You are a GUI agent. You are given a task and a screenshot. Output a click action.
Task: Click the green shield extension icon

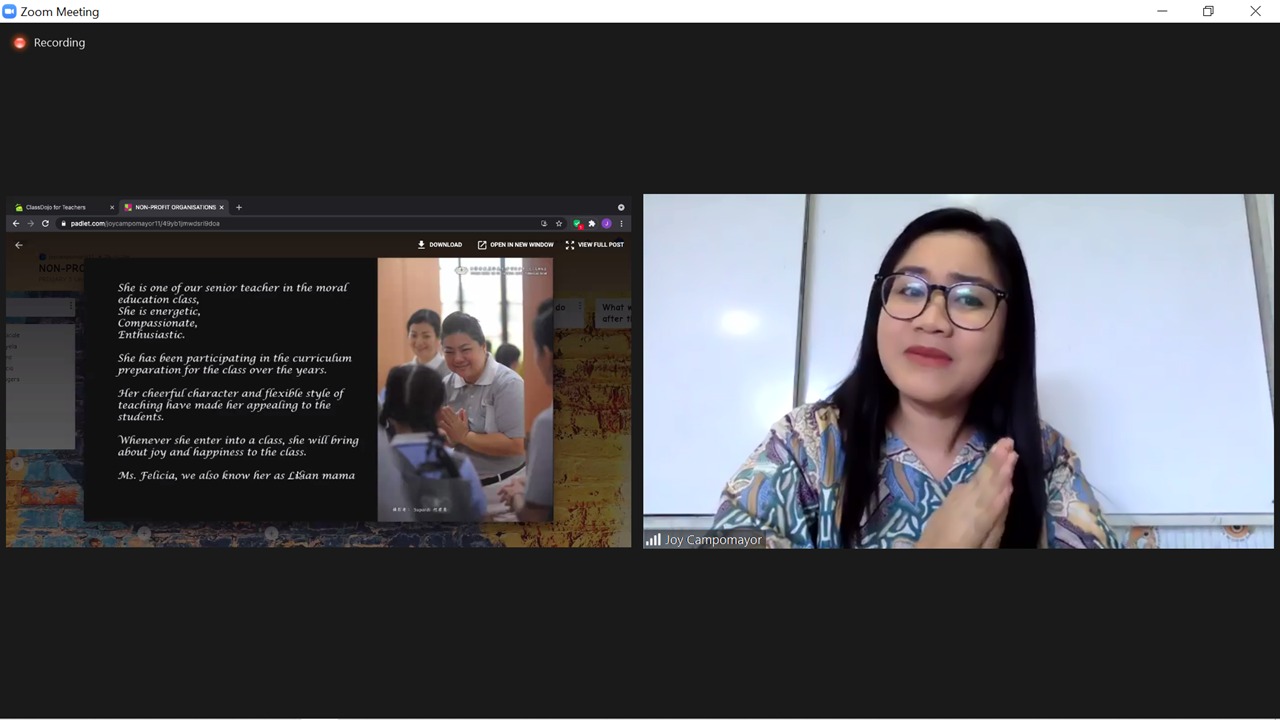pyautogui.click(x=577, y=223)
